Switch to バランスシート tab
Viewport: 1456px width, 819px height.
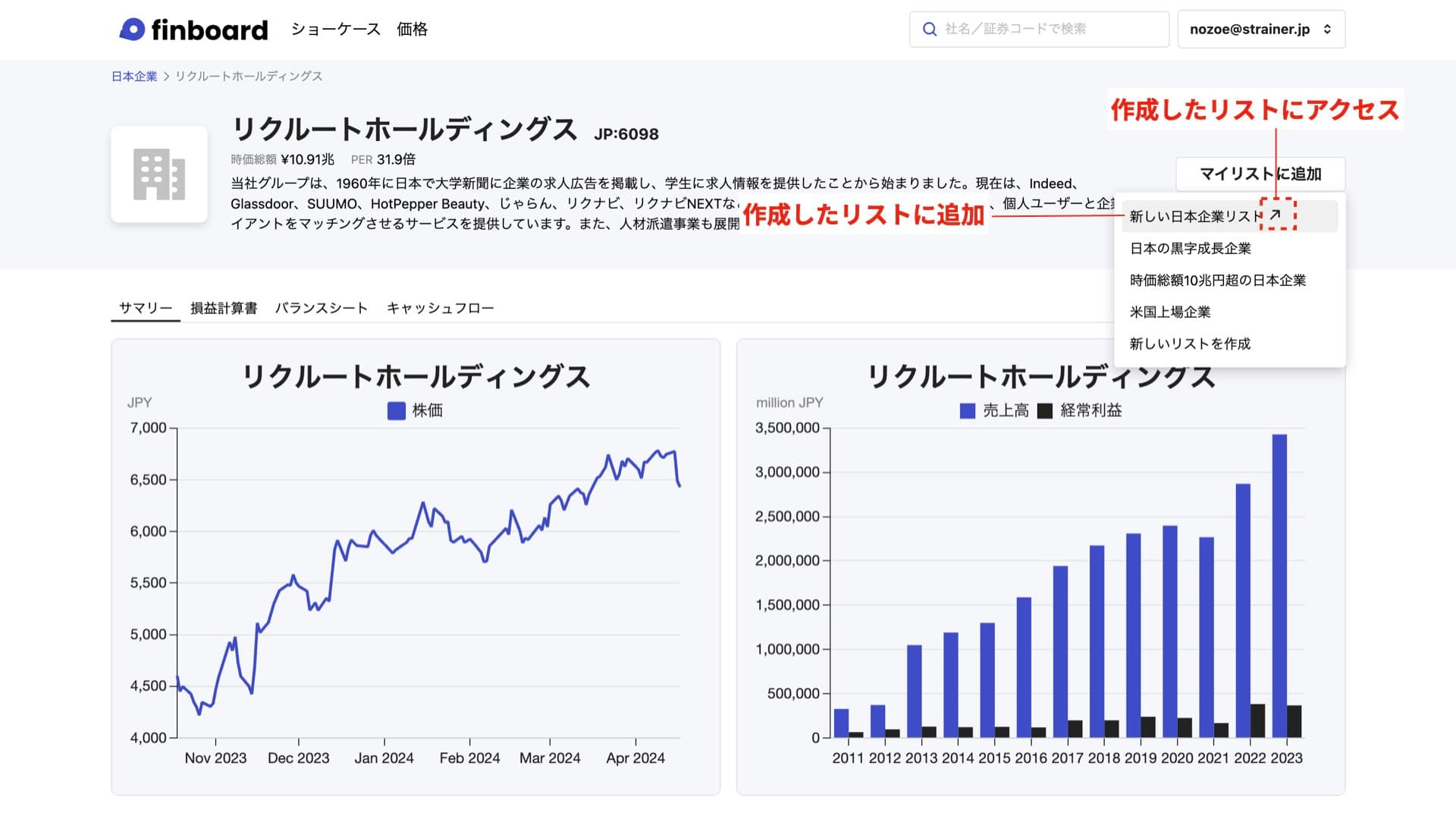click(322, 308)
